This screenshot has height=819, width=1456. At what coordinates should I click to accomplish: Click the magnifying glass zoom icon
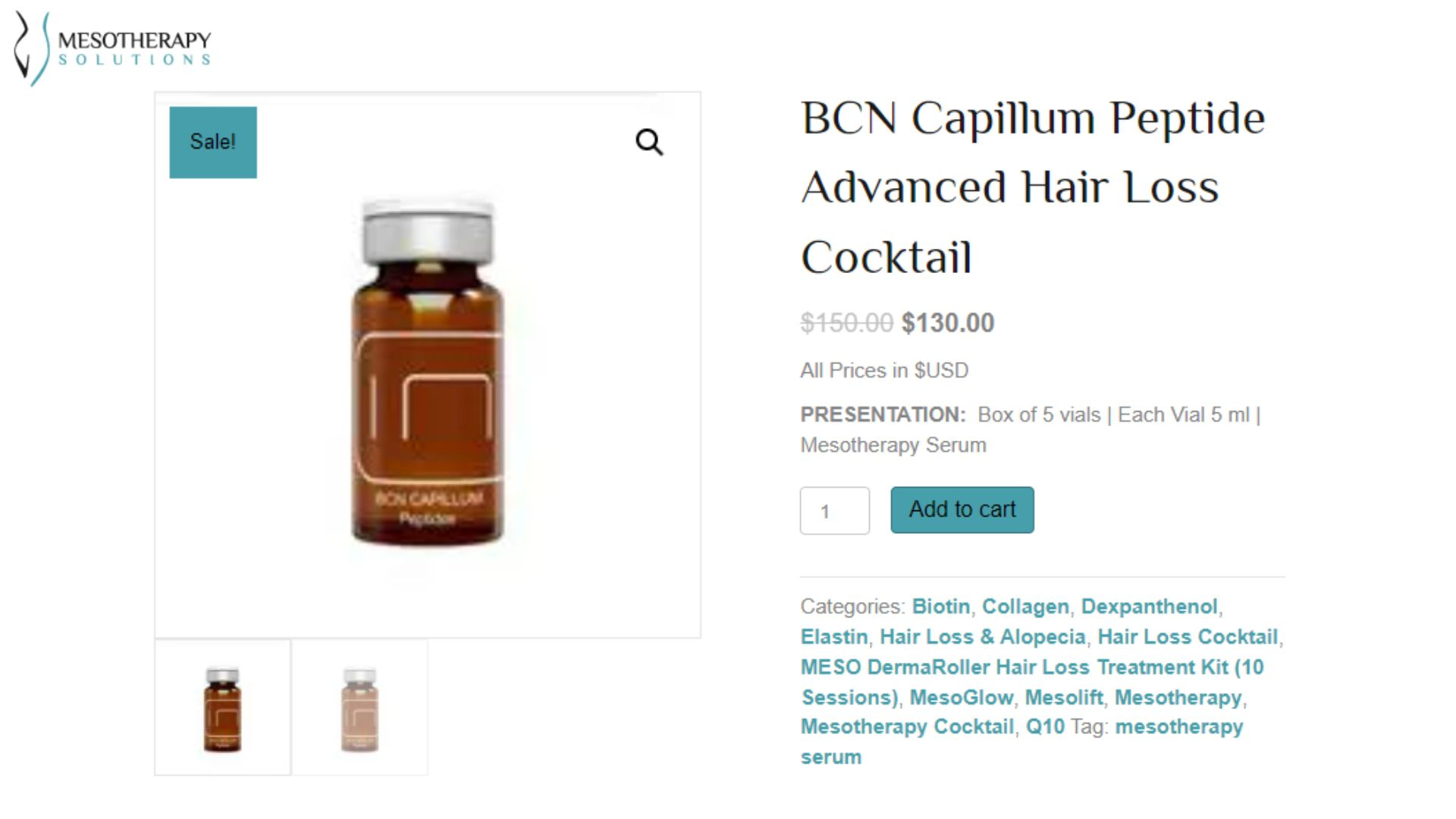click(x=649, y=142)
